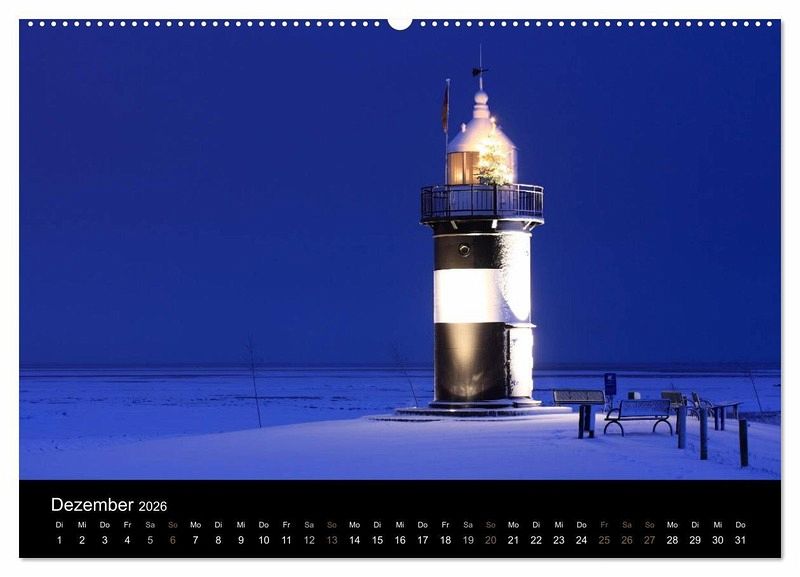The image size is (800, 577).
Task: Click the weather vane atop the lighthouse
Action: [480, 71]
